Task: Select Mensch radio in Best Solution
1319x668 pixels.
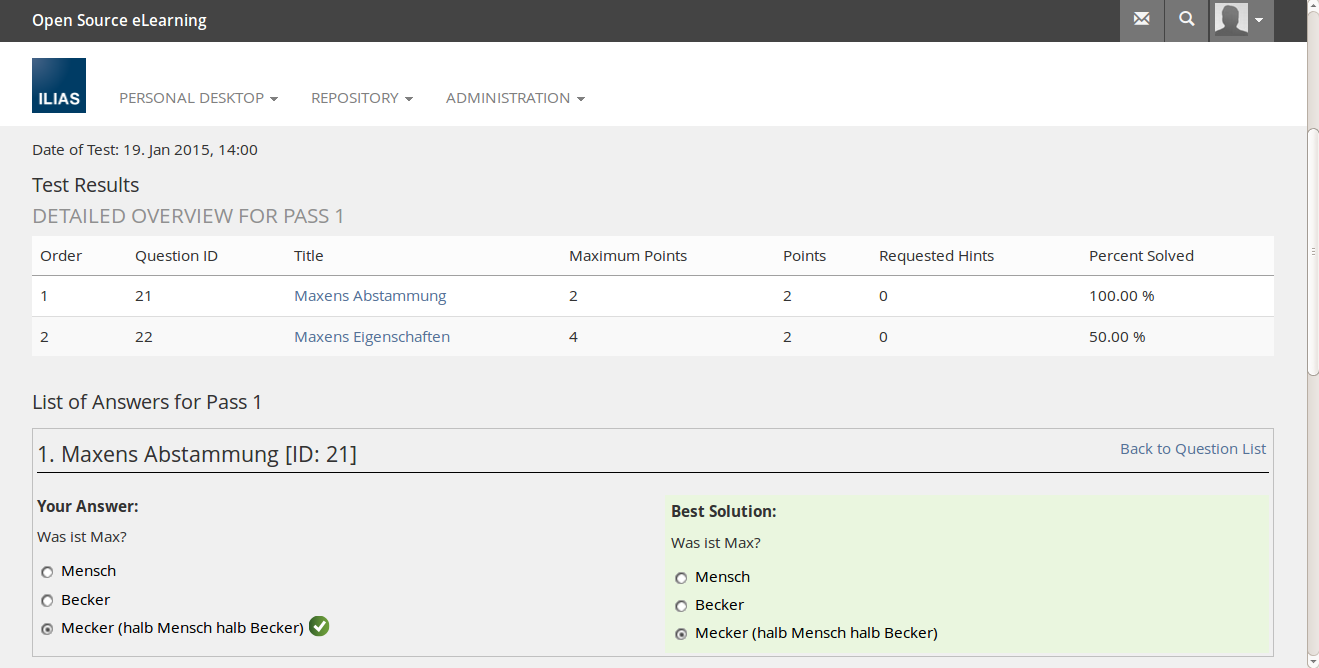Action: click(x=681, y=578)
